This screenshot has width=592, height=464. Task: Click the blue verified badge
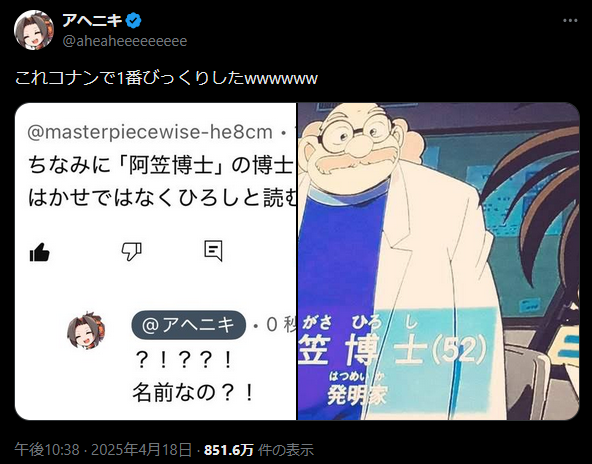pos(133,21)
